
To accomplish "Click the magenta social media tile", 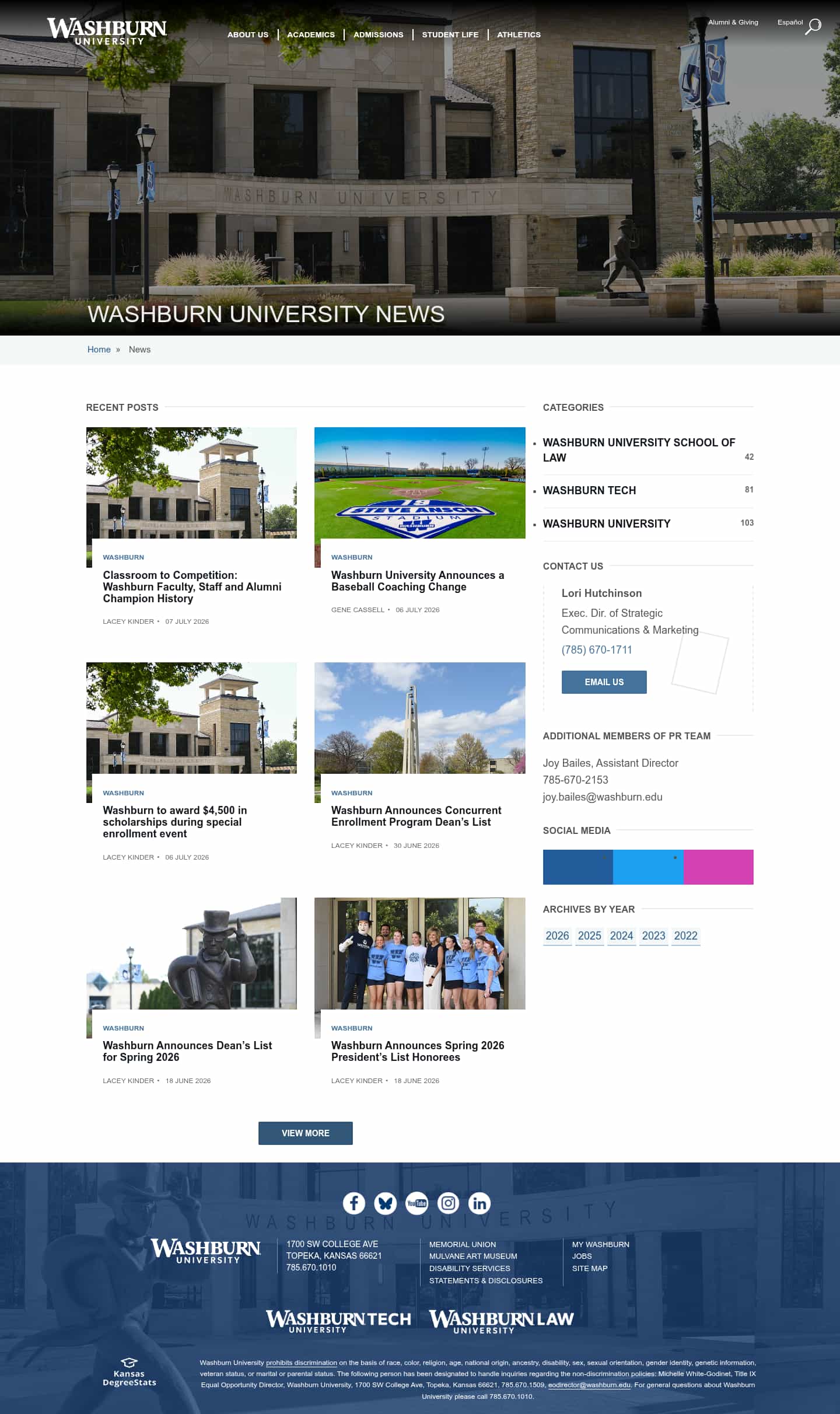I will (x=719, y=867).
